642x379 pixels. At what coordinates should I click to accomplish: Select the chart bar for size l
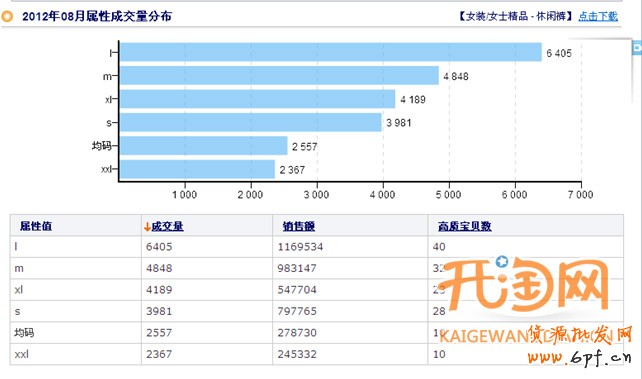pyautogui.click(x=331, y=52)
